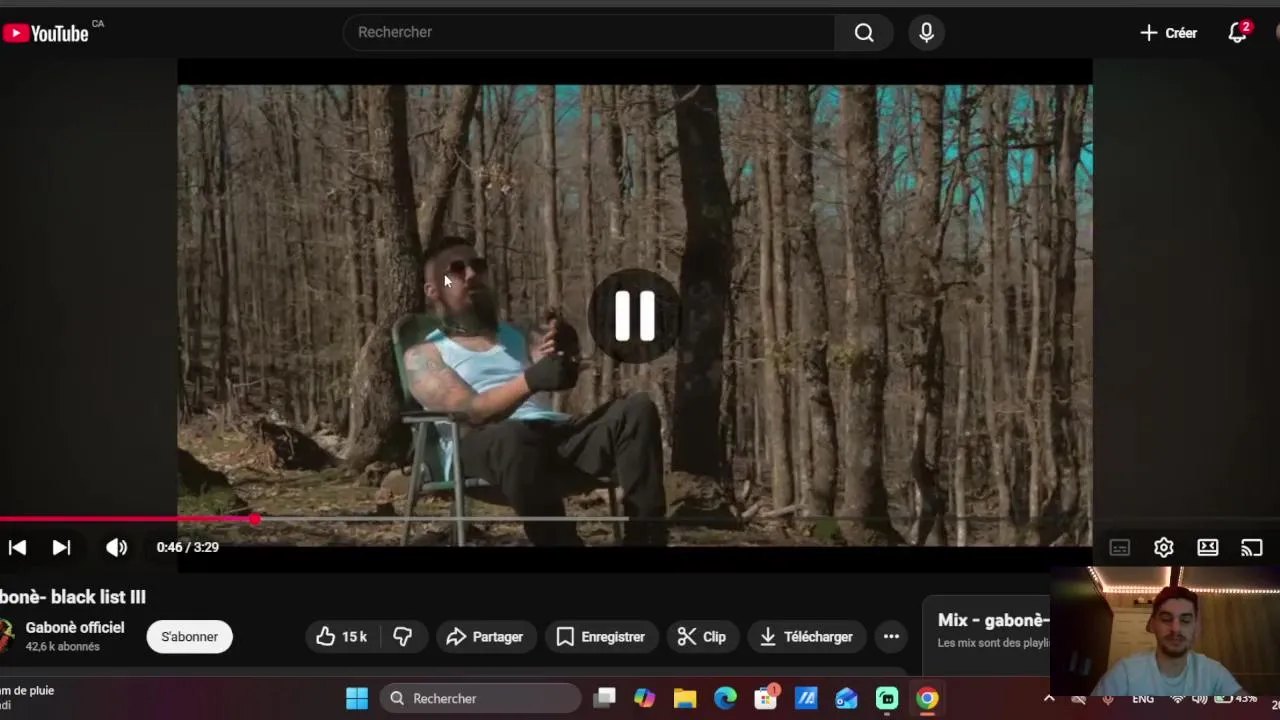The width and height of the screenshot is (1280, 720).
Task: Open the green app icon on the taskbar
Action: click(887, 698)
